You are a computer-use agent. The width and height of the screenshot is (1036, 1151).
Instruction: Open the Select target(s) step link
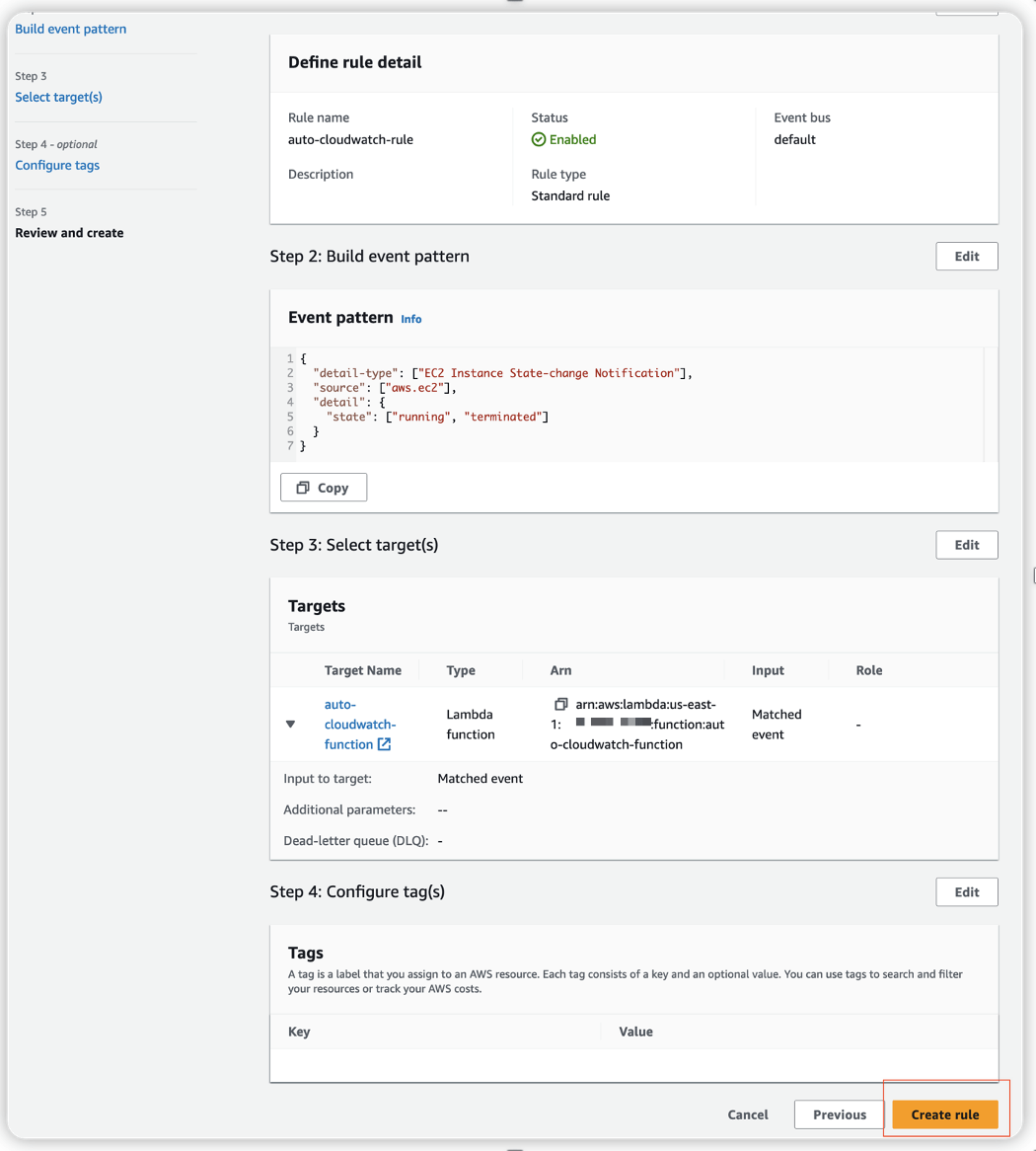[x=58, y=97]
